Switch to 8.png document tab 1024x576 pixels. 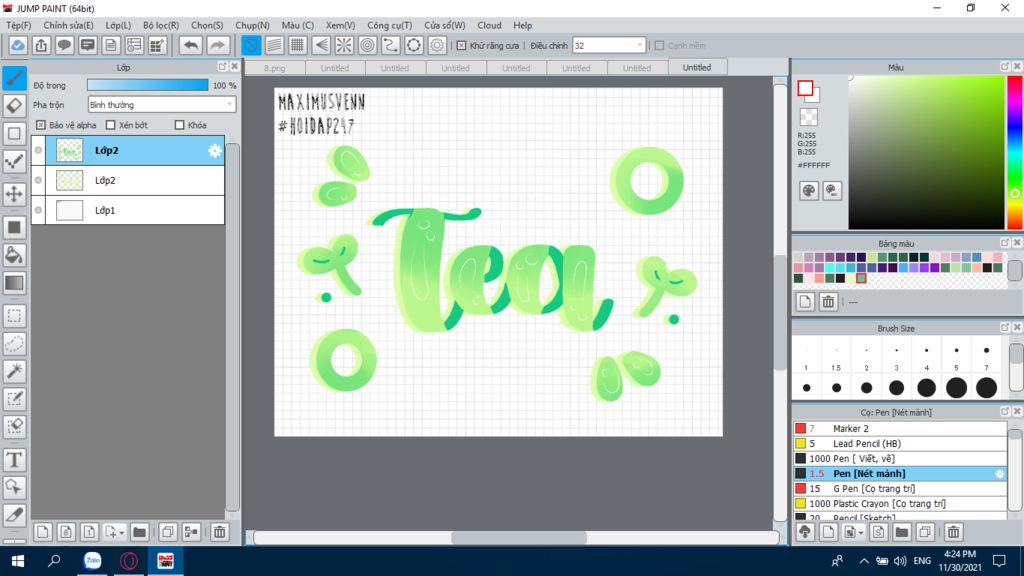coord(275,68)
